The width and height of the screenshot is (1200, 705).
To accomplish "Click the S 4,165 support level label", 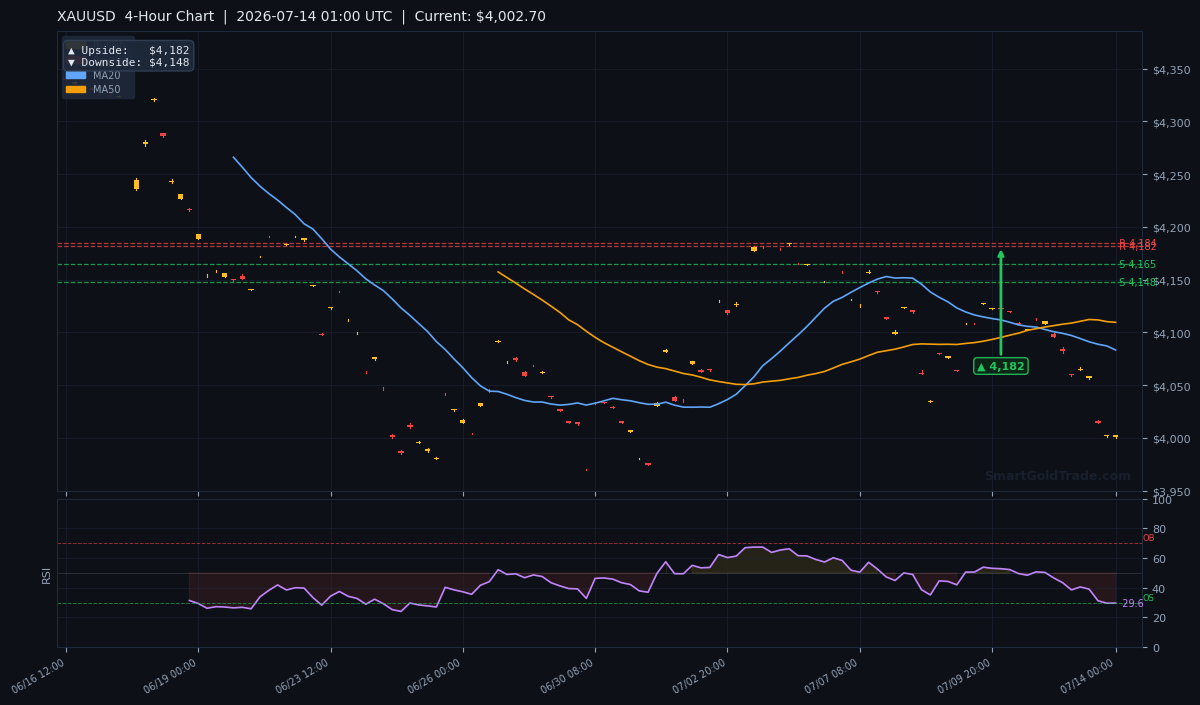I will 1137,264.
